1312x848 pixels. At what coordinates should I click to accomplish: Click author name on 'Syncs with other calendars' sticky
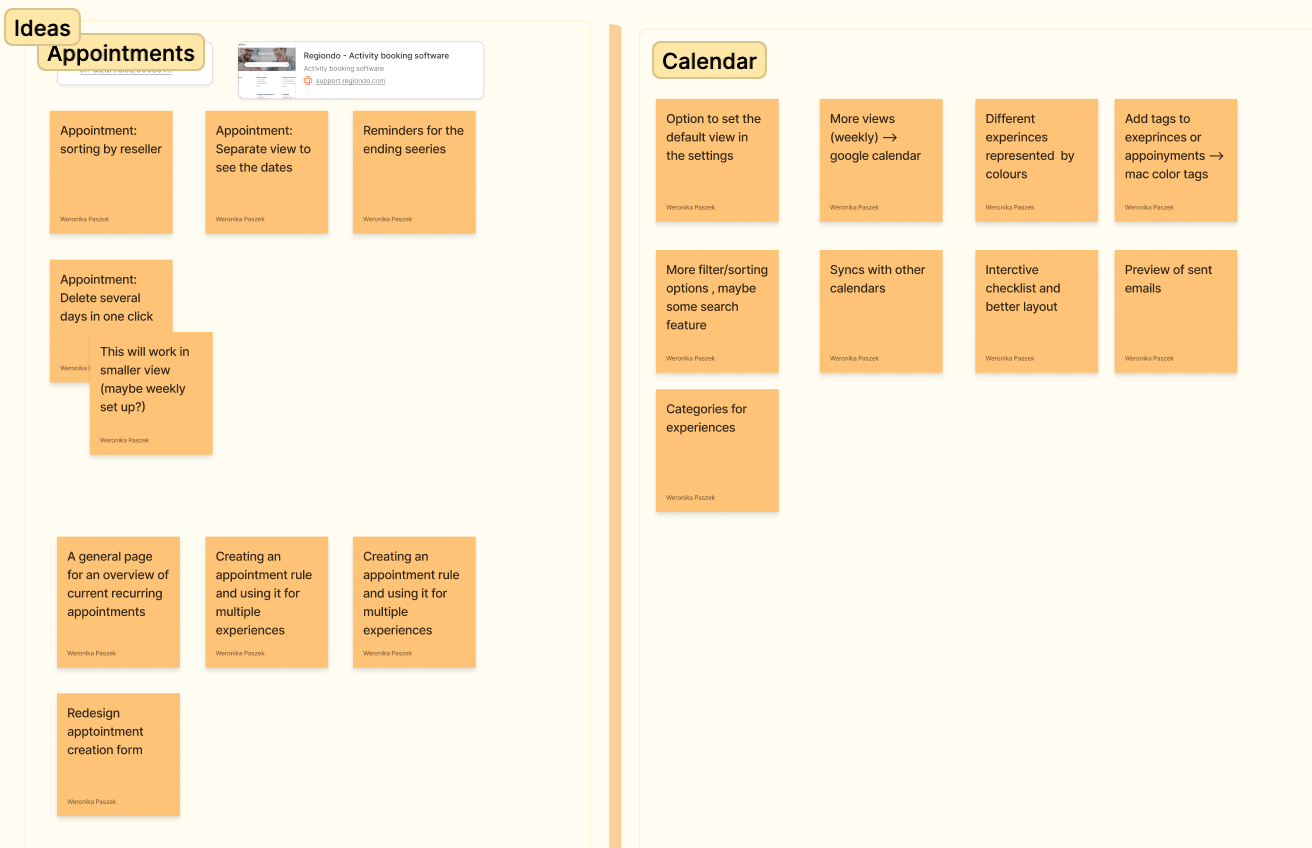coord(855,358)
